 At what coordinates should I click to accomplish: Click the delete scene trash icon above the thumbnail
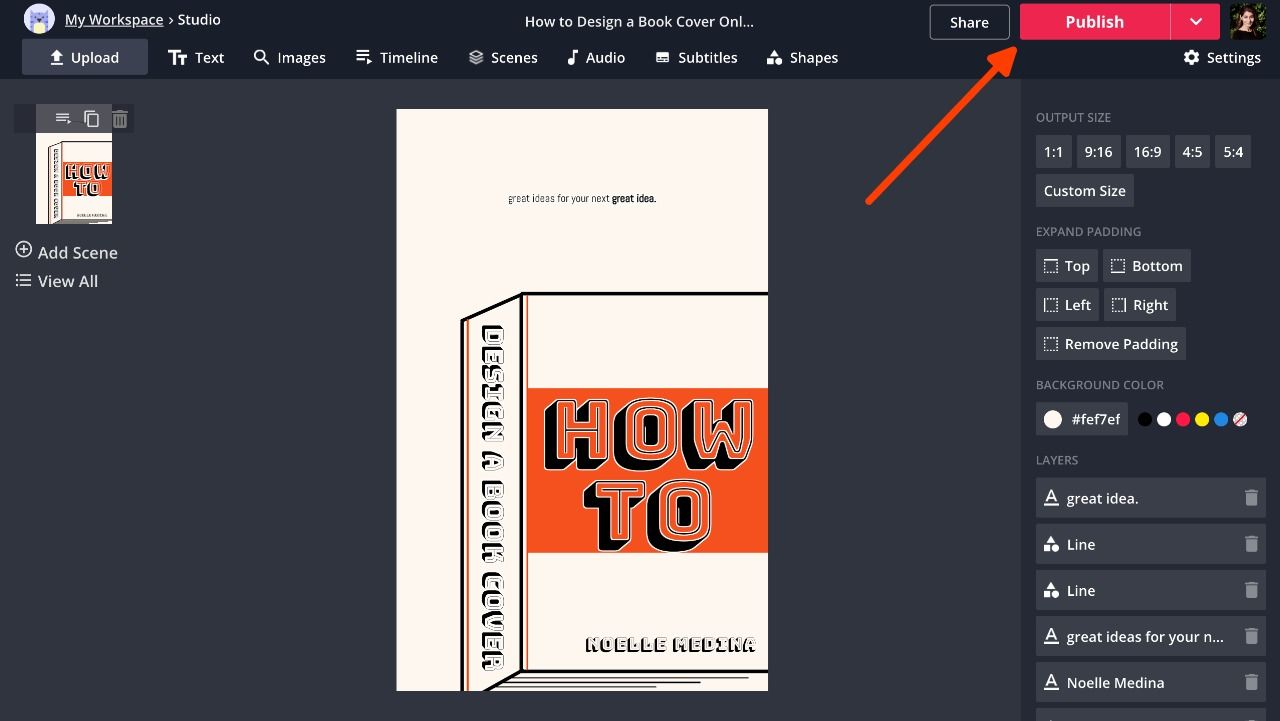(120, 119)
